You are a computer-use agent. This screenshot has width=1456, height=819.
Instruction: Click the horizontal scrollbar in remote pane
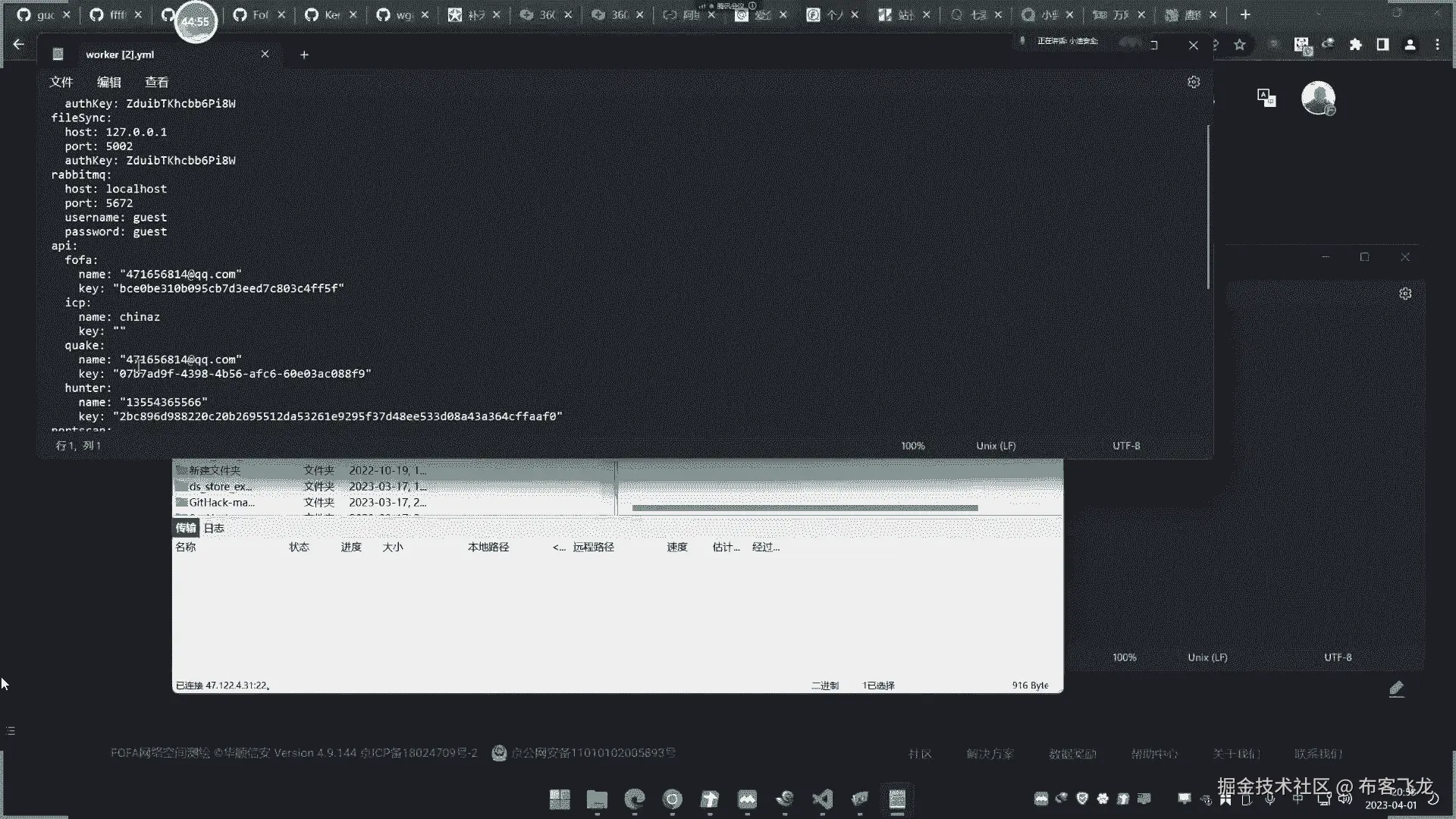click(x=804, y=507)
